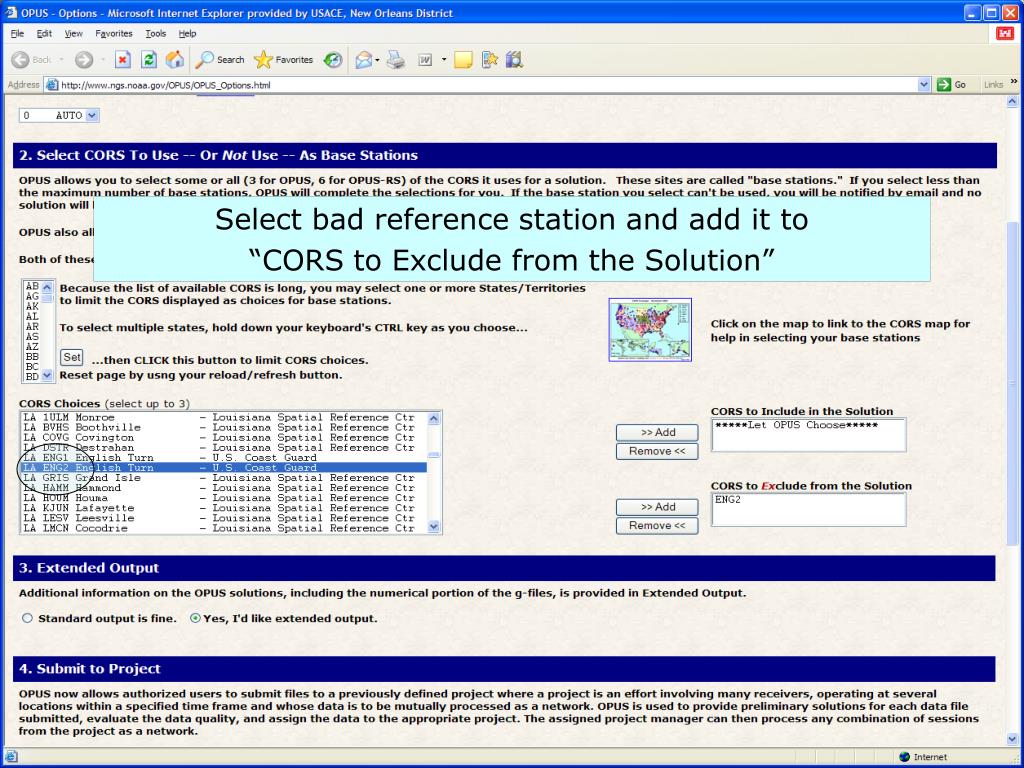This screenshot has height=768, width=1024.
Task: Click '>> Add' for CORS to Exclude
Action: click(x=657, y=507)
